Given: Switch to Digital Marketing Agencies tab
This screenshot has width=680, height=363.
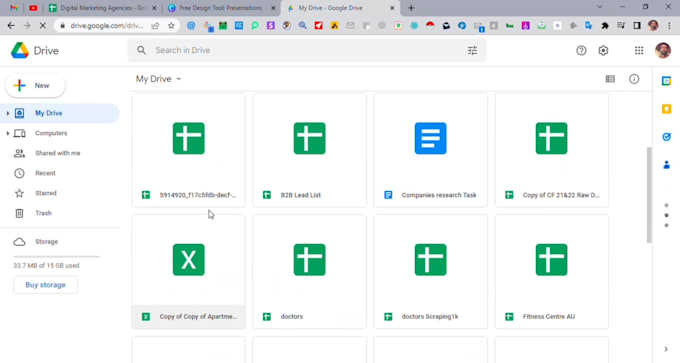Looking at the screenshot, I should pyautogui.click(x=102, y=8).
